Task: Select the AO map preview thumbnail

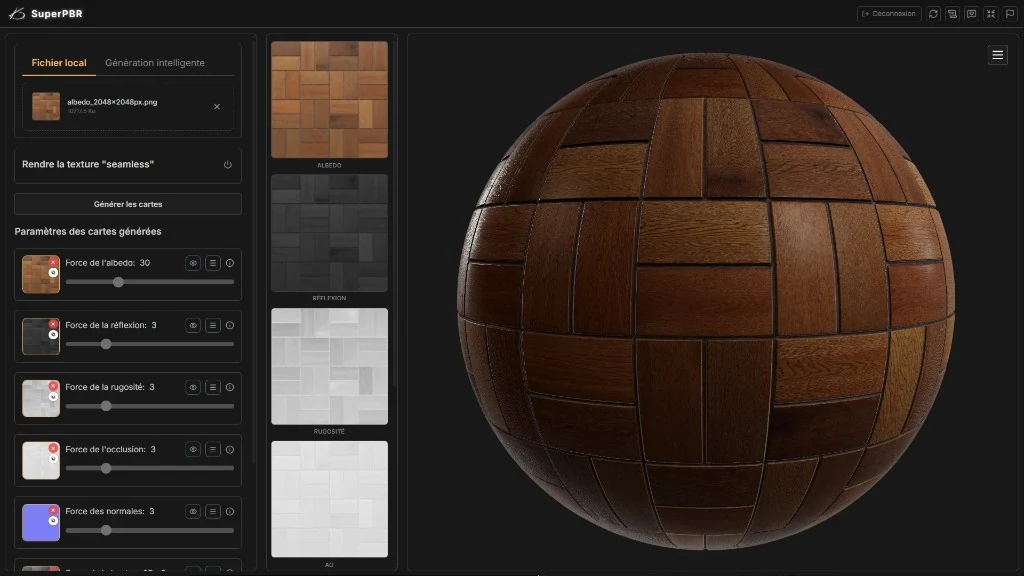Action: 329,499
